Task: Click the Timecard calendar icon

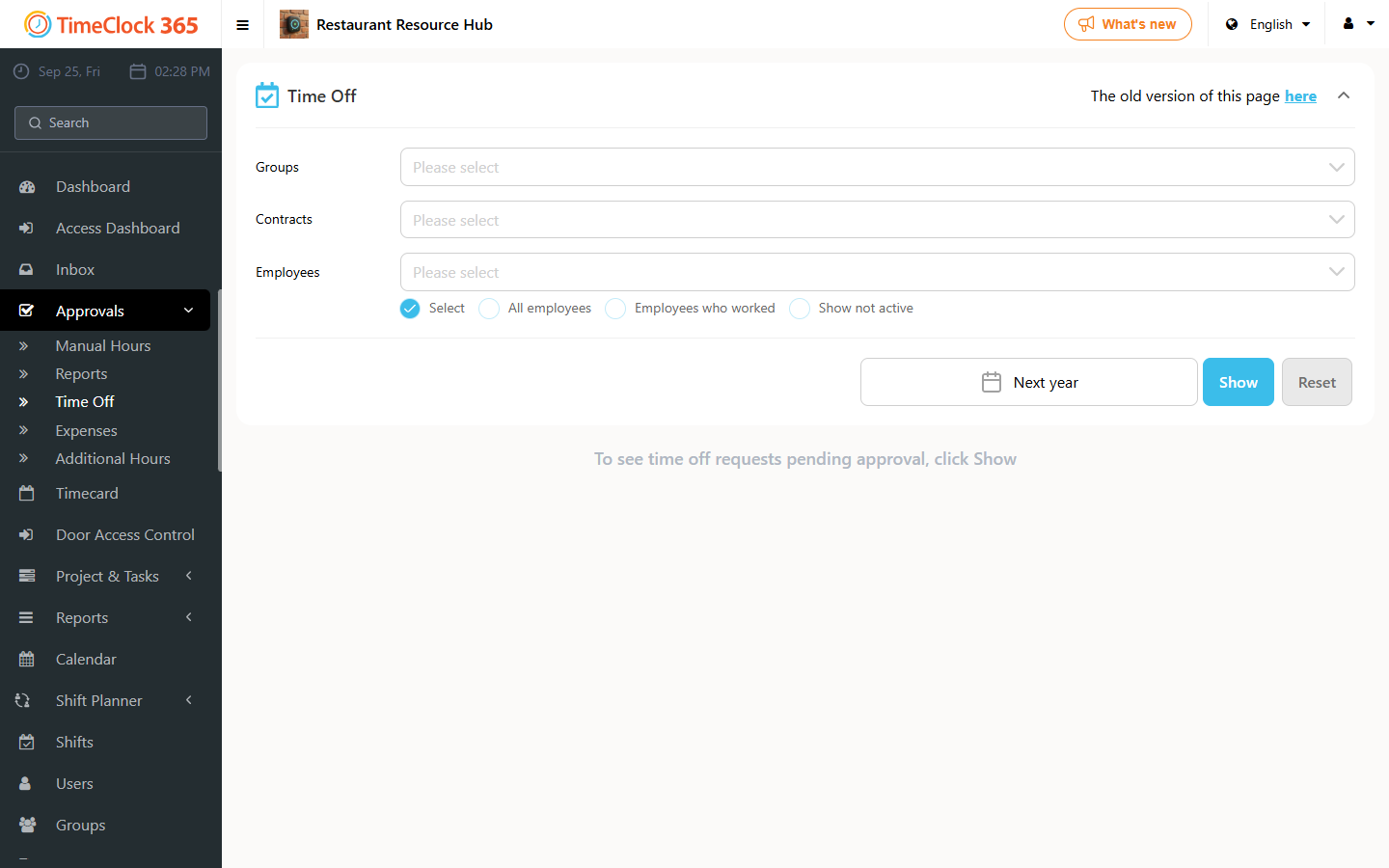Action: [27, 493]
